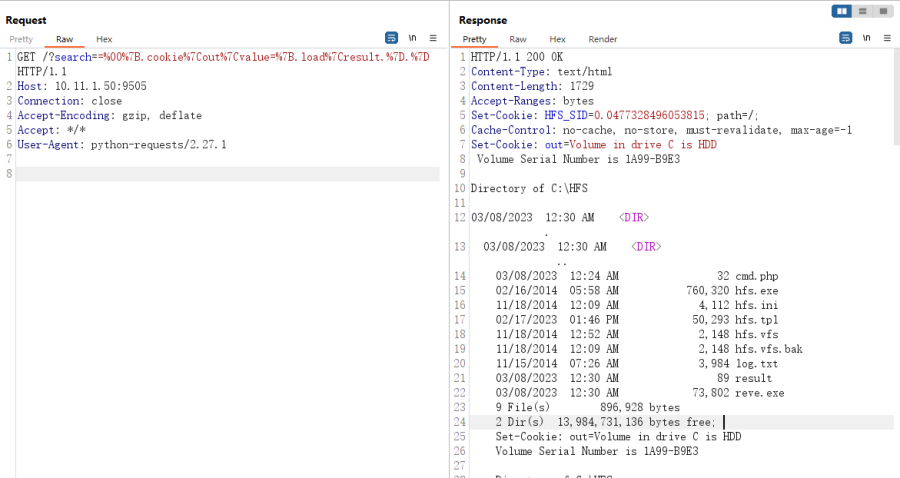Click the Content-Length: 1729 line
900x478 pixels.
532,86
